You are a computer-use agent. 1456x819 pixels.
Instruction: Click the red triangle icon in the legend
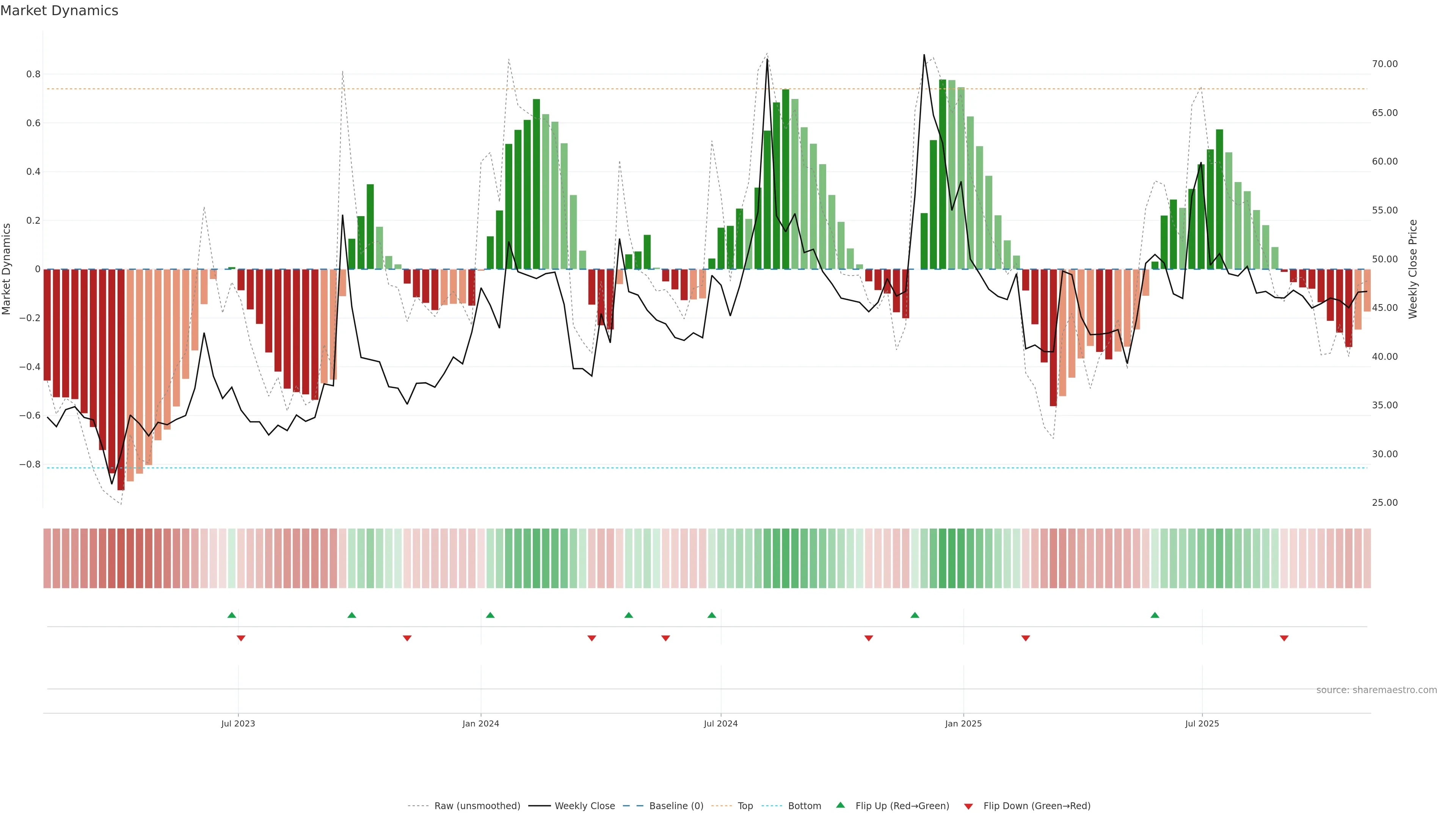968,806
